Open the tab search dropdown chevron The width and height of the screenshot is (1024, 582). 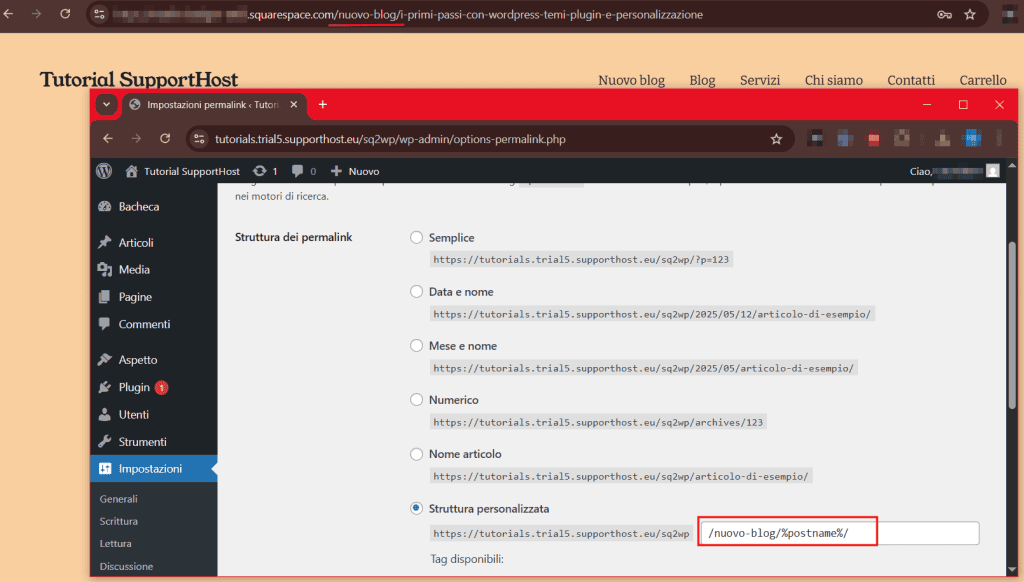106,105
